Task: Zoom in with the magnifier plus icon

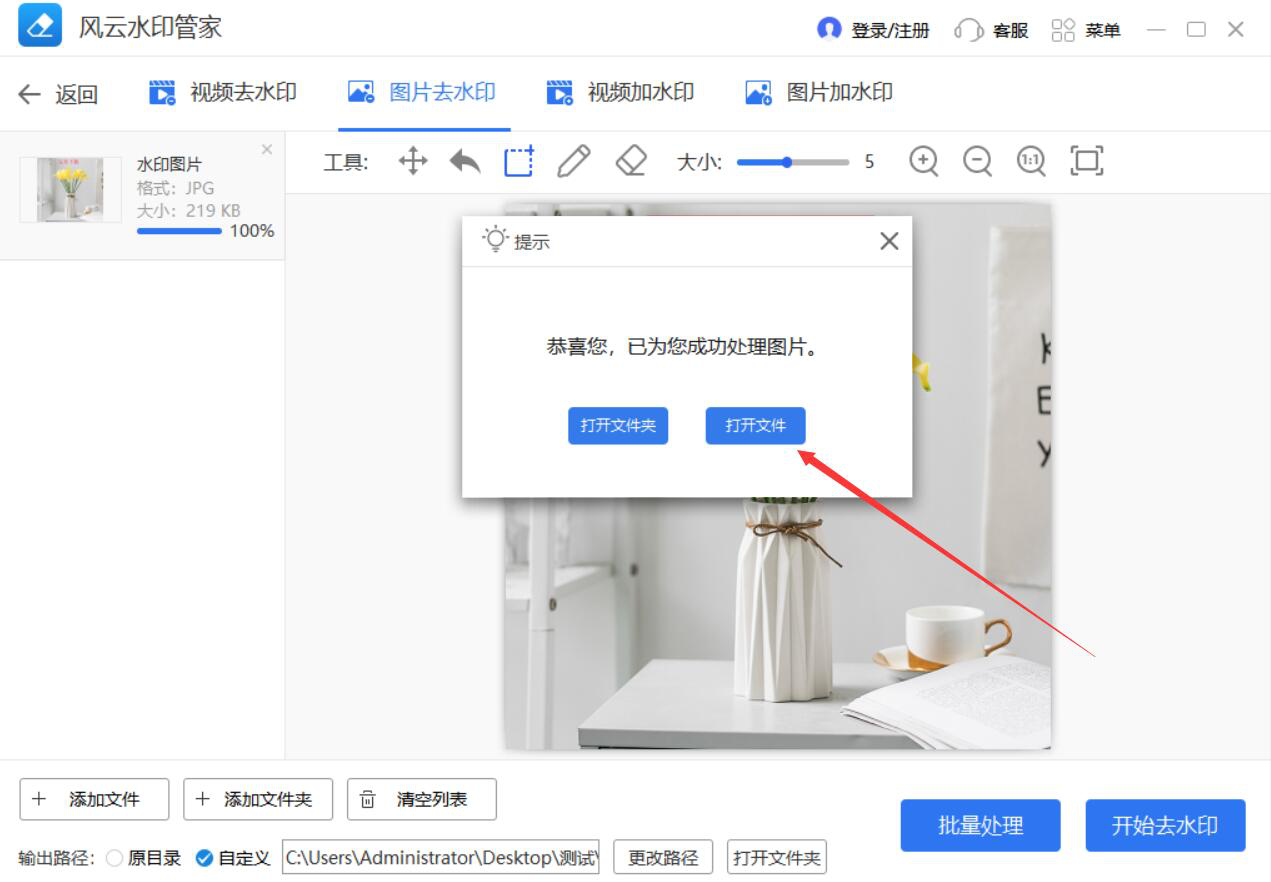Action: click(923, 161)
